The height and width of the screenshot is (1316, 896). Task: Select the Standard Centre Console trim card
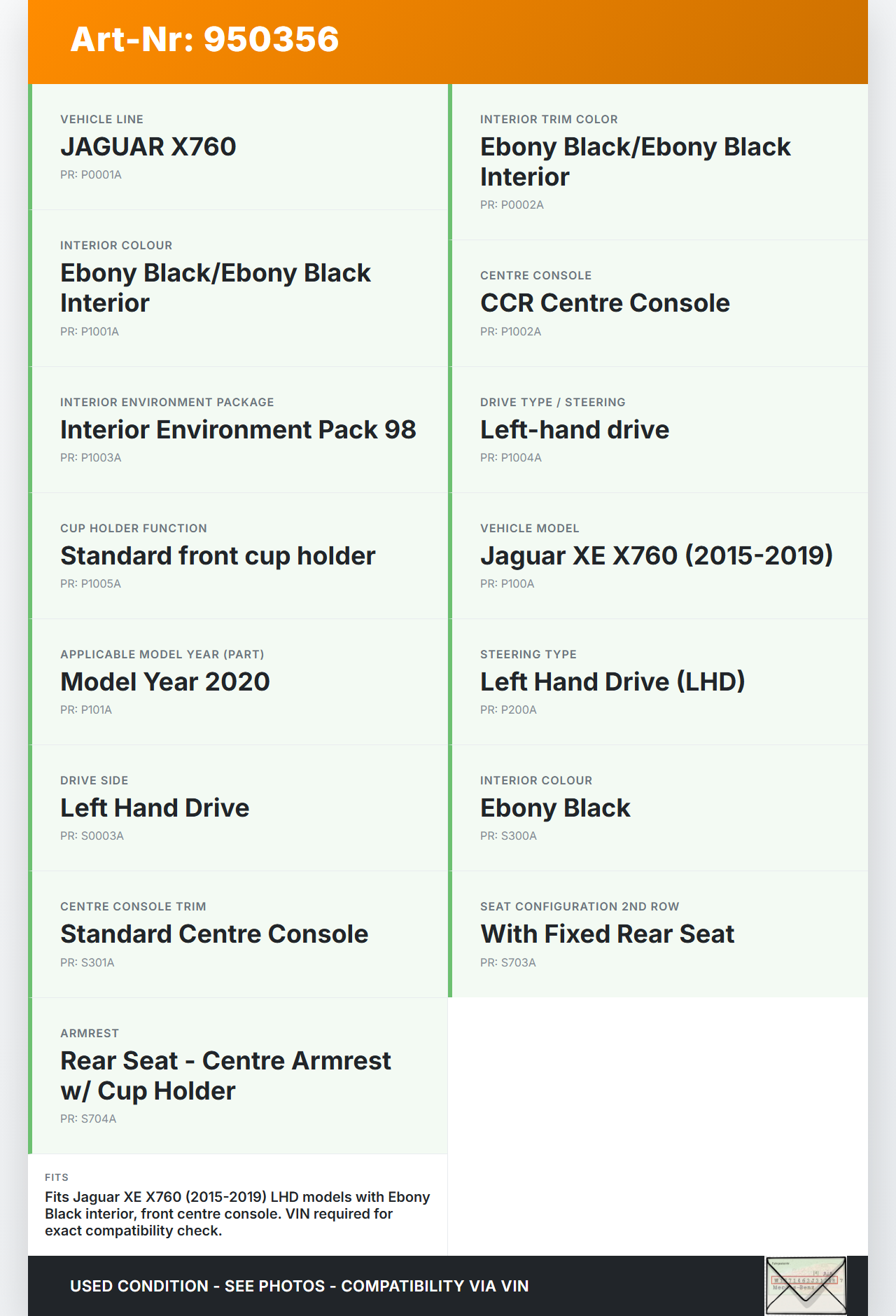point(239,934)
